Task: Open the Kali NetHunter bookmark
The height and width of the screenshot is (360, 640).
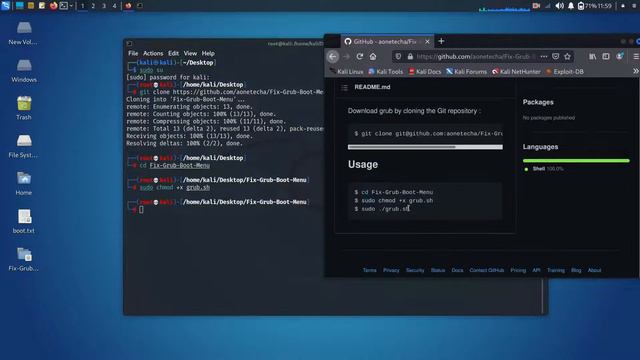Action: 516,71
